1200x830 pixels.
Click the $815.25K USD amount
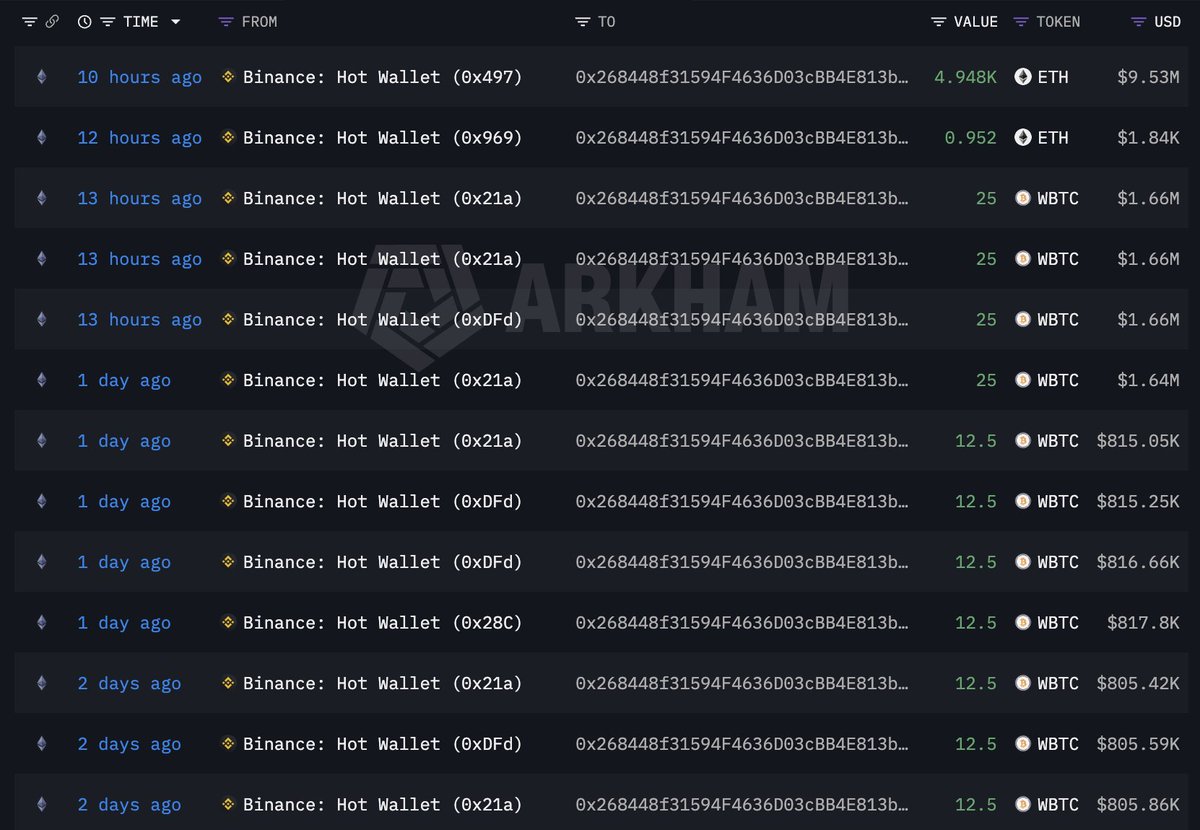point(1138,501)
